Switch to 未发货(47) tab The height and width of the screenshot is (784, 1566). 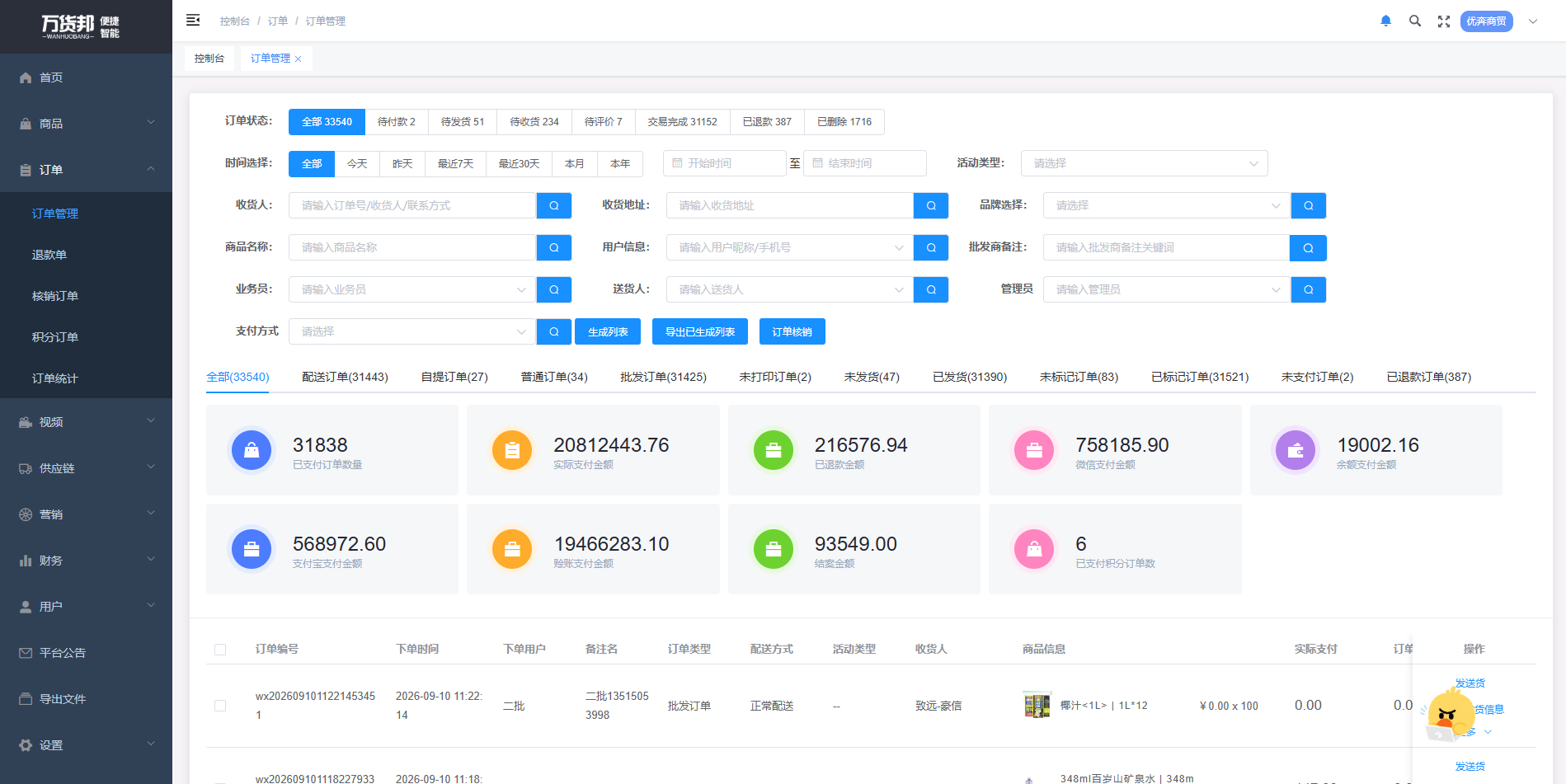872,377
